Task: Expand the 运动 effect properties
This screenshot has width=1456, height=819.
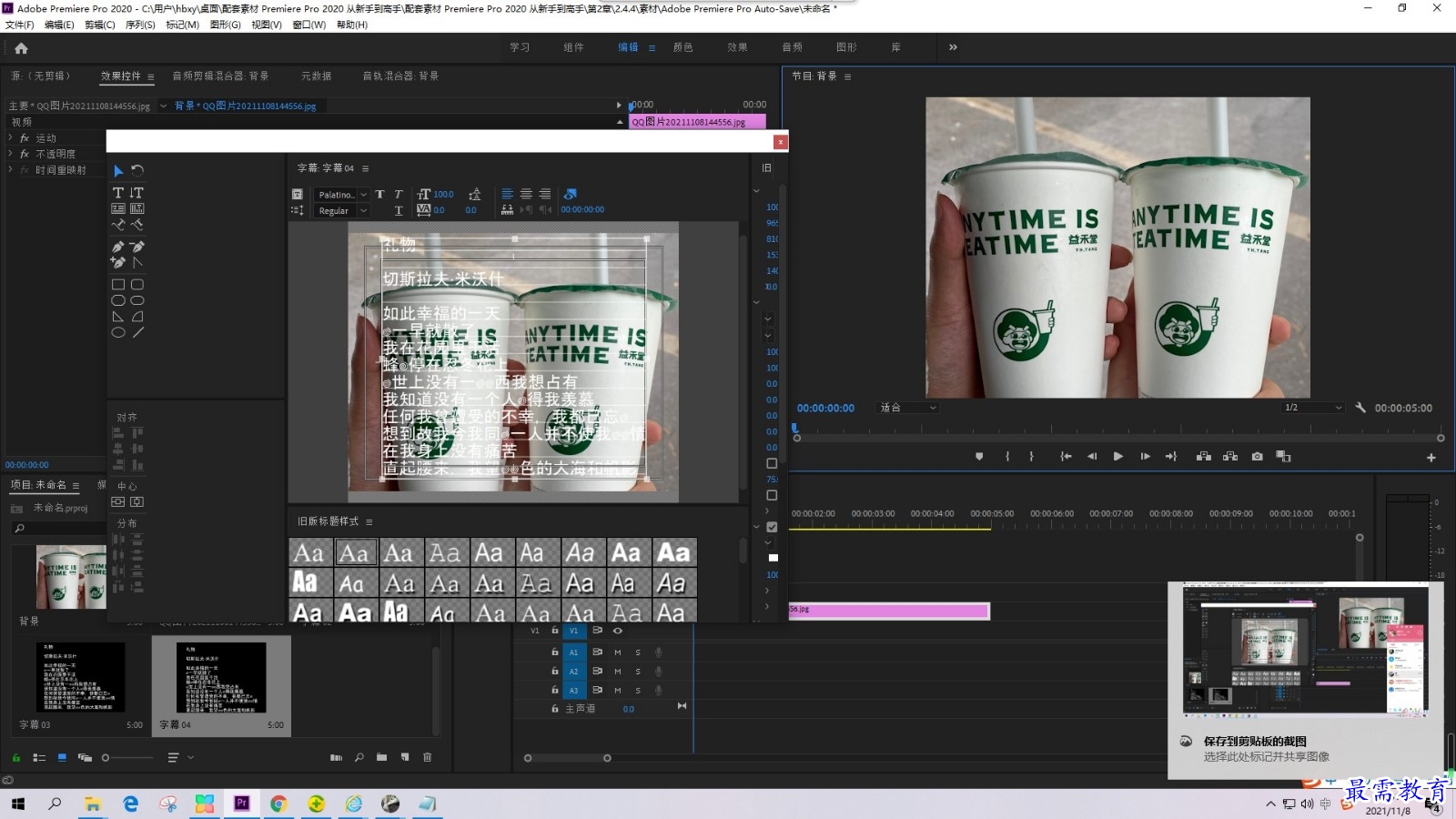Action: (11, 138)
